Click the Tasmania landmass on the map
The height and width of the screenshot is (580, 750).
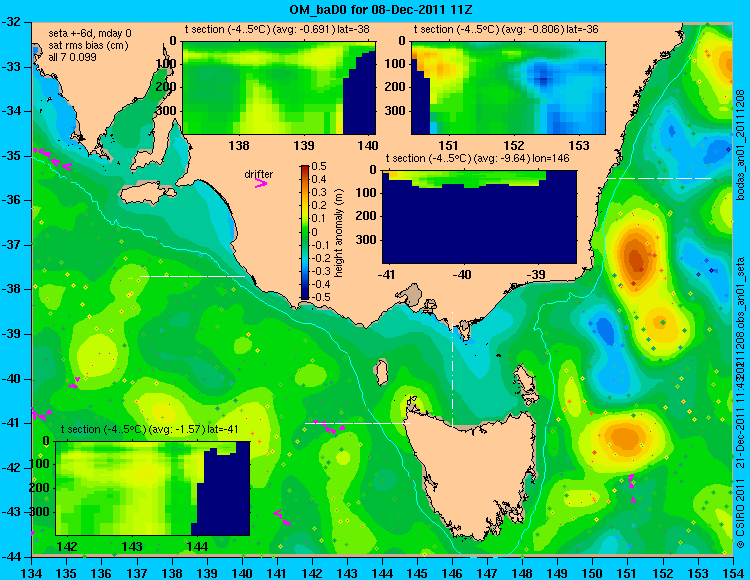[474, 473]
